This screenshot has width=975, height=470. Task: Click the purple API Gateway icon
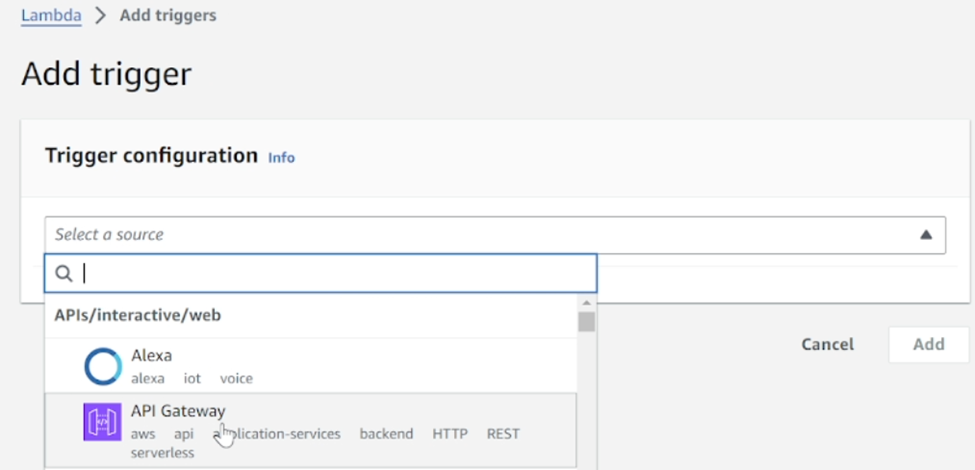point(103,422)
